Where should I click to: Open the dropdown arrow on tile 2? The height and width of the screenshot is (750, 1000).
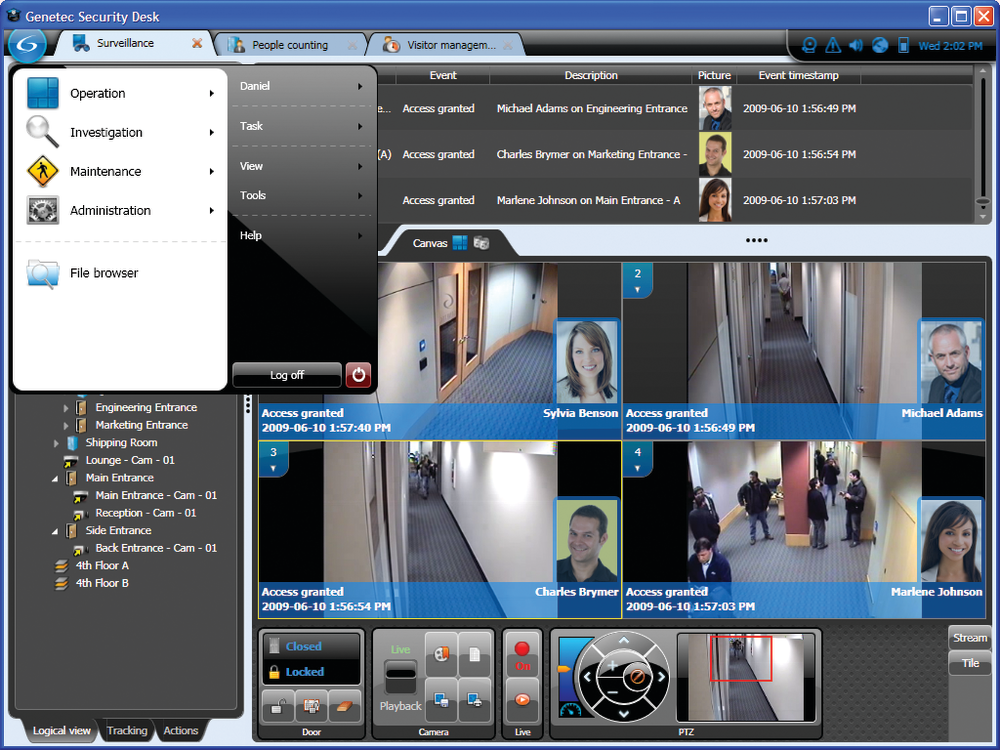(637, 288)
